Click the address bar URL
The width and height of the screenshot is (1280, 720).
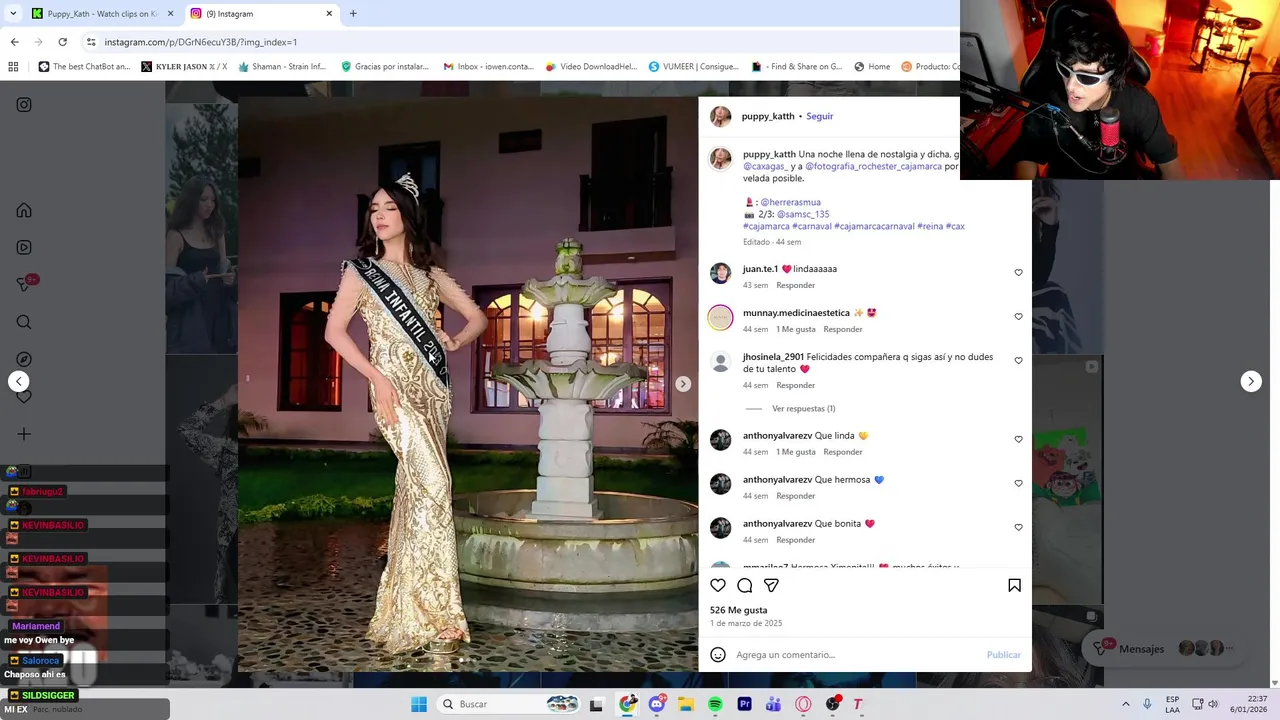pos(201,42)
